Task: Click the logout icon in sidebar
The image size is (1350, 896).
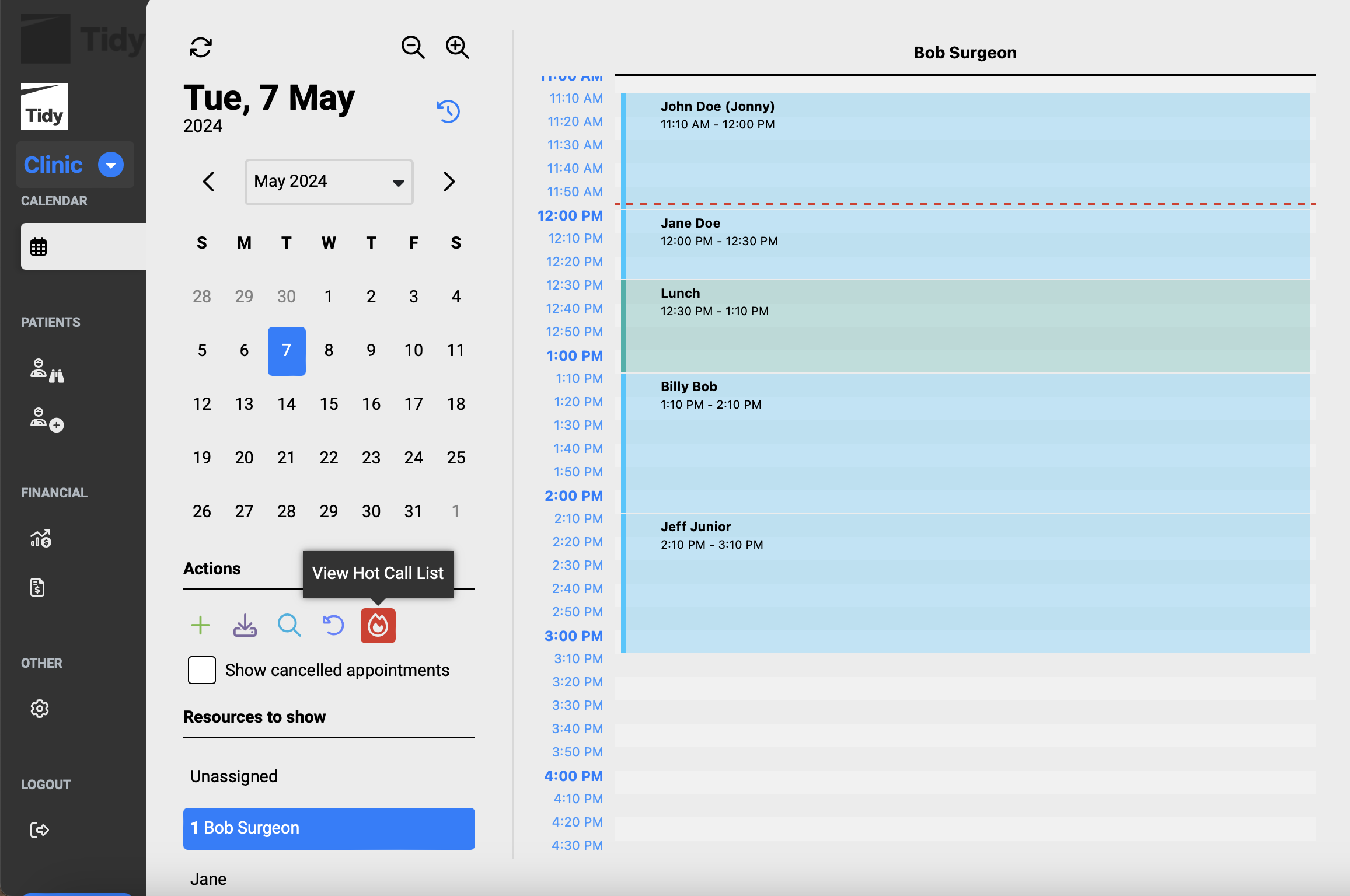Action: tap(40, 830)
